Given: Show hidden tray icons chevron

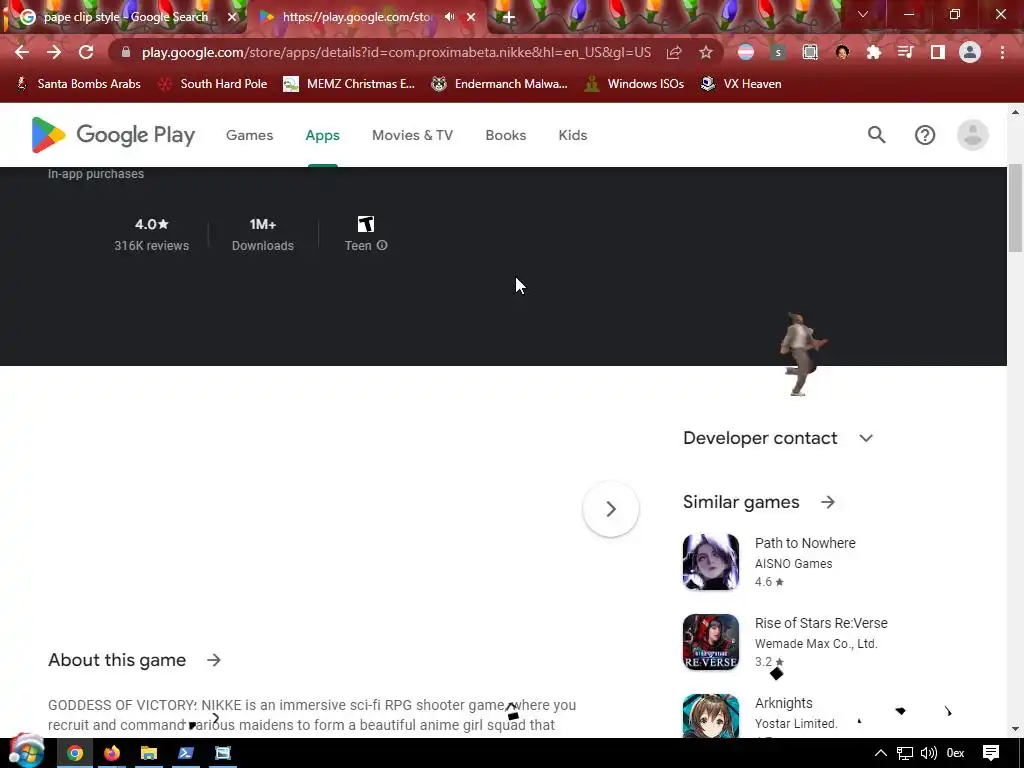Looking at the screenshot, I should click(880, 754).
